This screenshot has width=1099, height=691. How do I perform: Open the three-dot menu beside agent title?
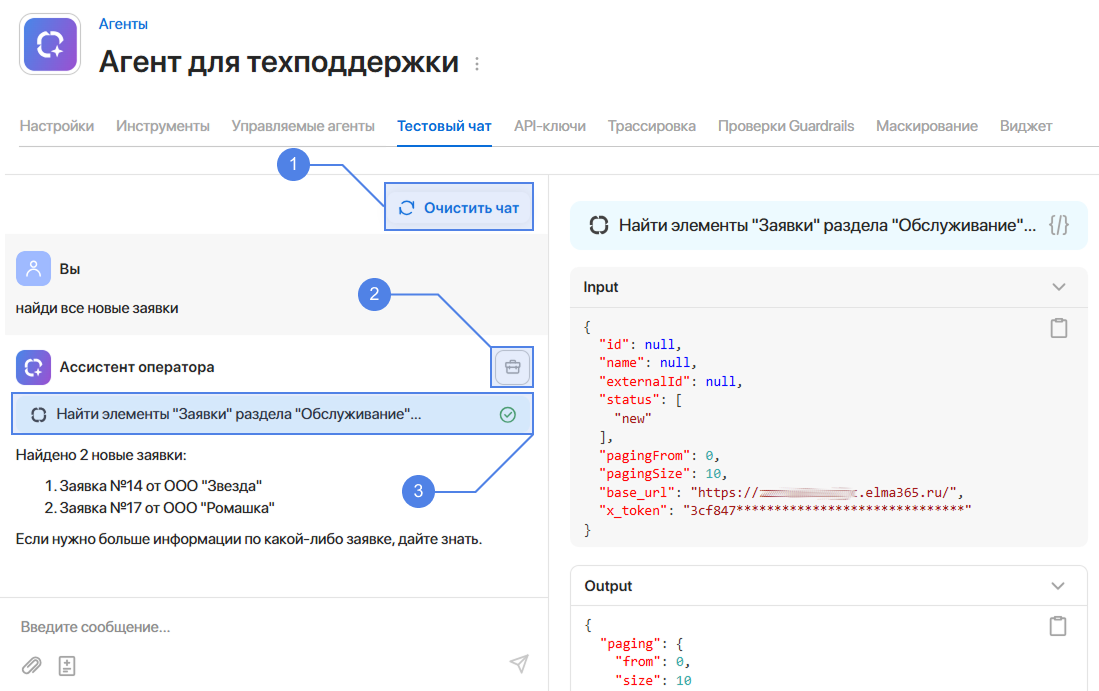477,64
